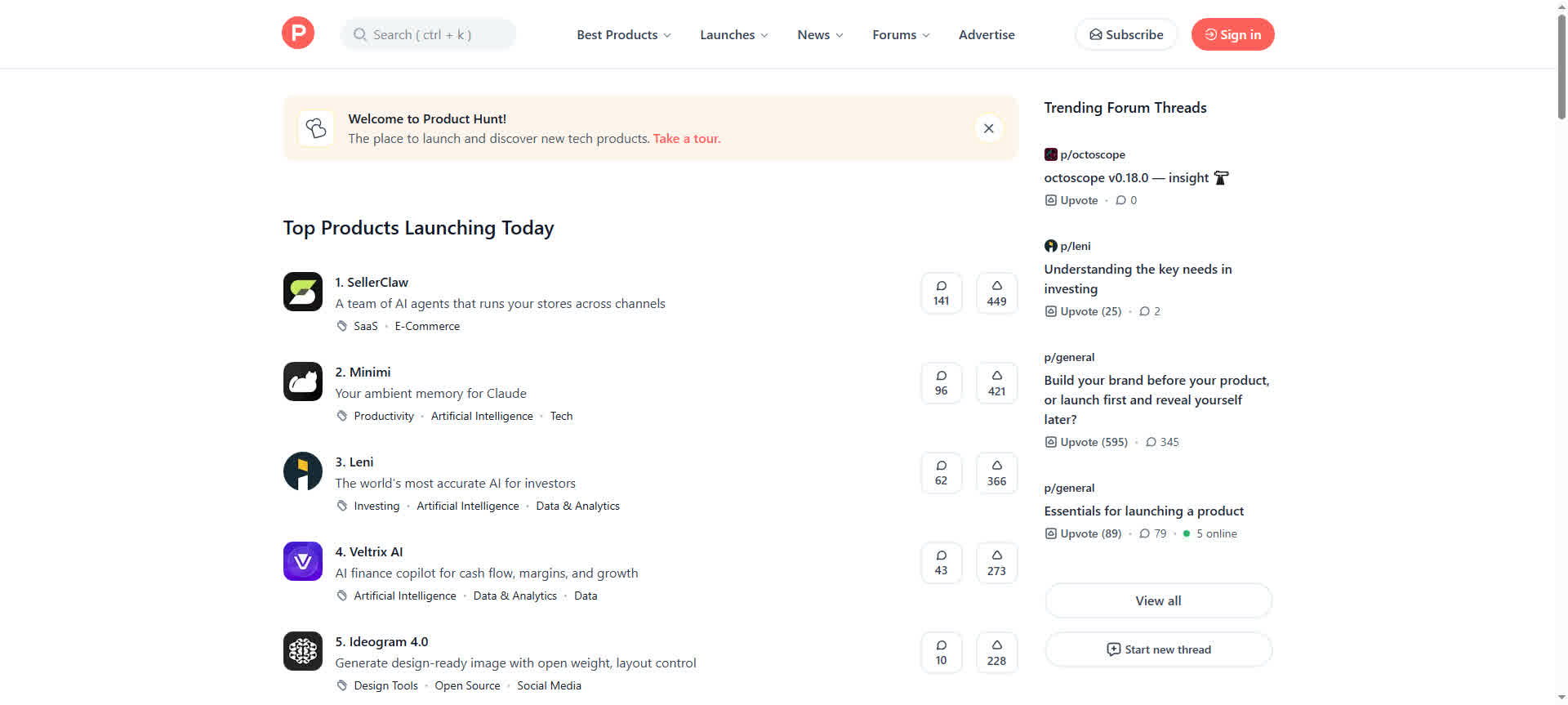Upvote the octoscope v0.18.0 thread

[1071, 200]
